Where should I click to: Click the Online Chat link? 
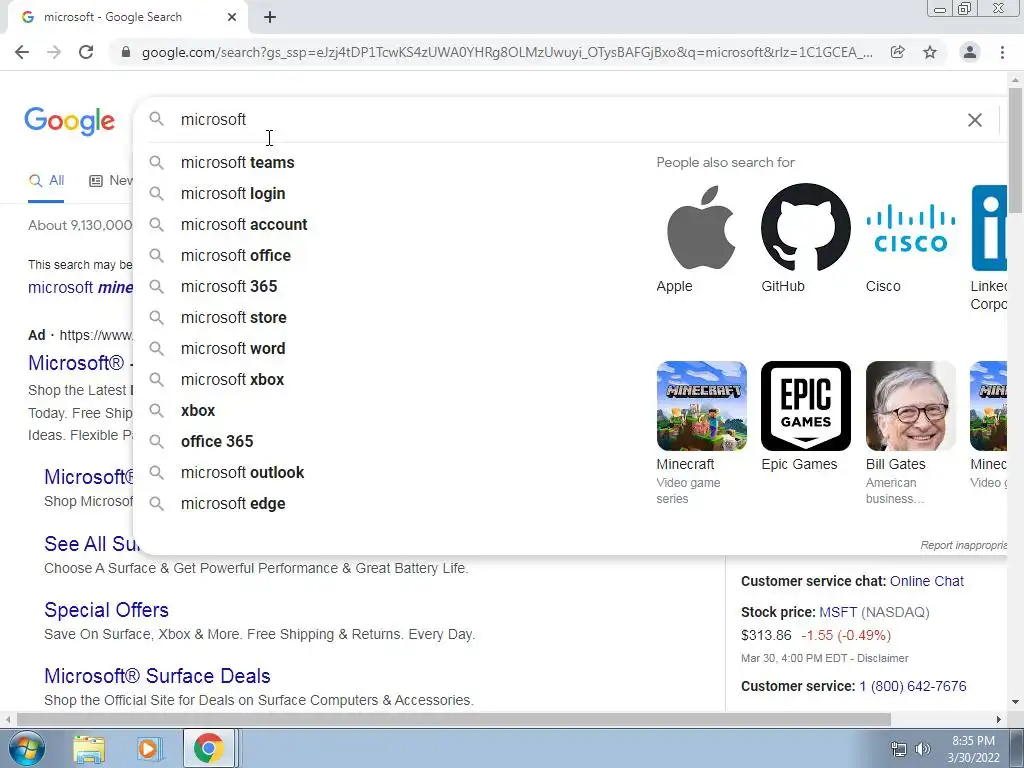click(x=927, y=581)
